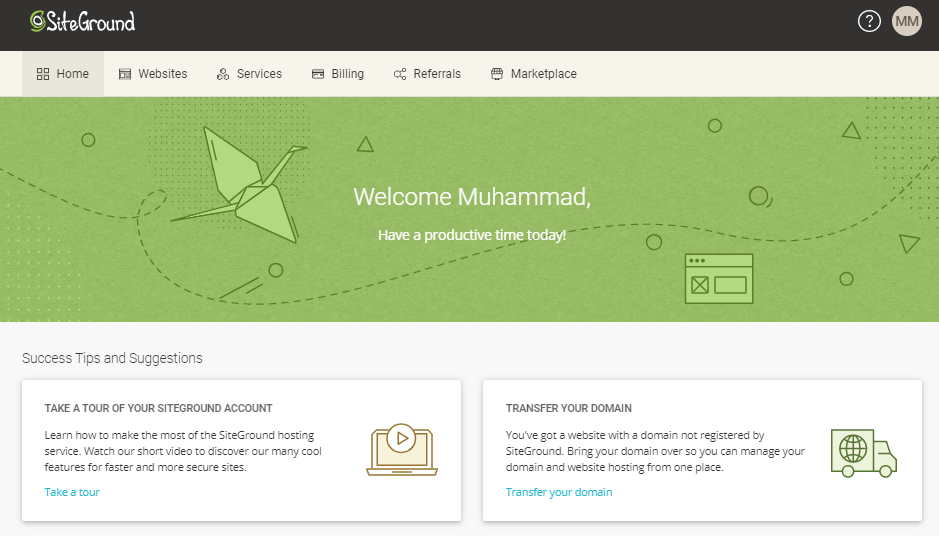Image resolution: width=939 pixels, height=536 pixels.
Task: Click the SiteGround logo
Action: 83,22
